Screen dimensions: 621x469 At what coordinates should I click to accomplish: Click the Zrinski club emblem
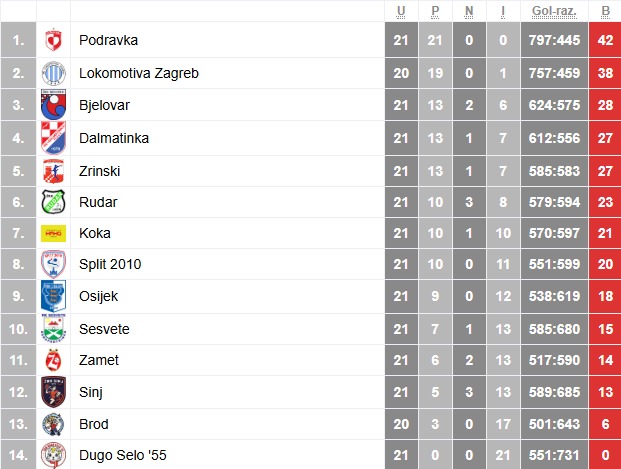coord(53,170)
